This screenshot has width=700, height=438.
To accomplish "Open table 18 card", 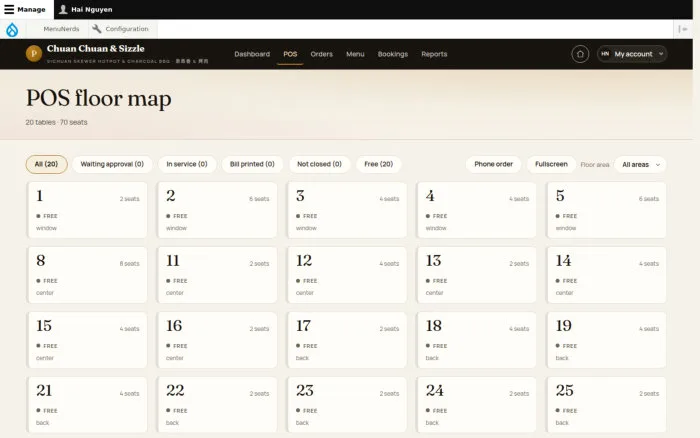I will point(476,340).
